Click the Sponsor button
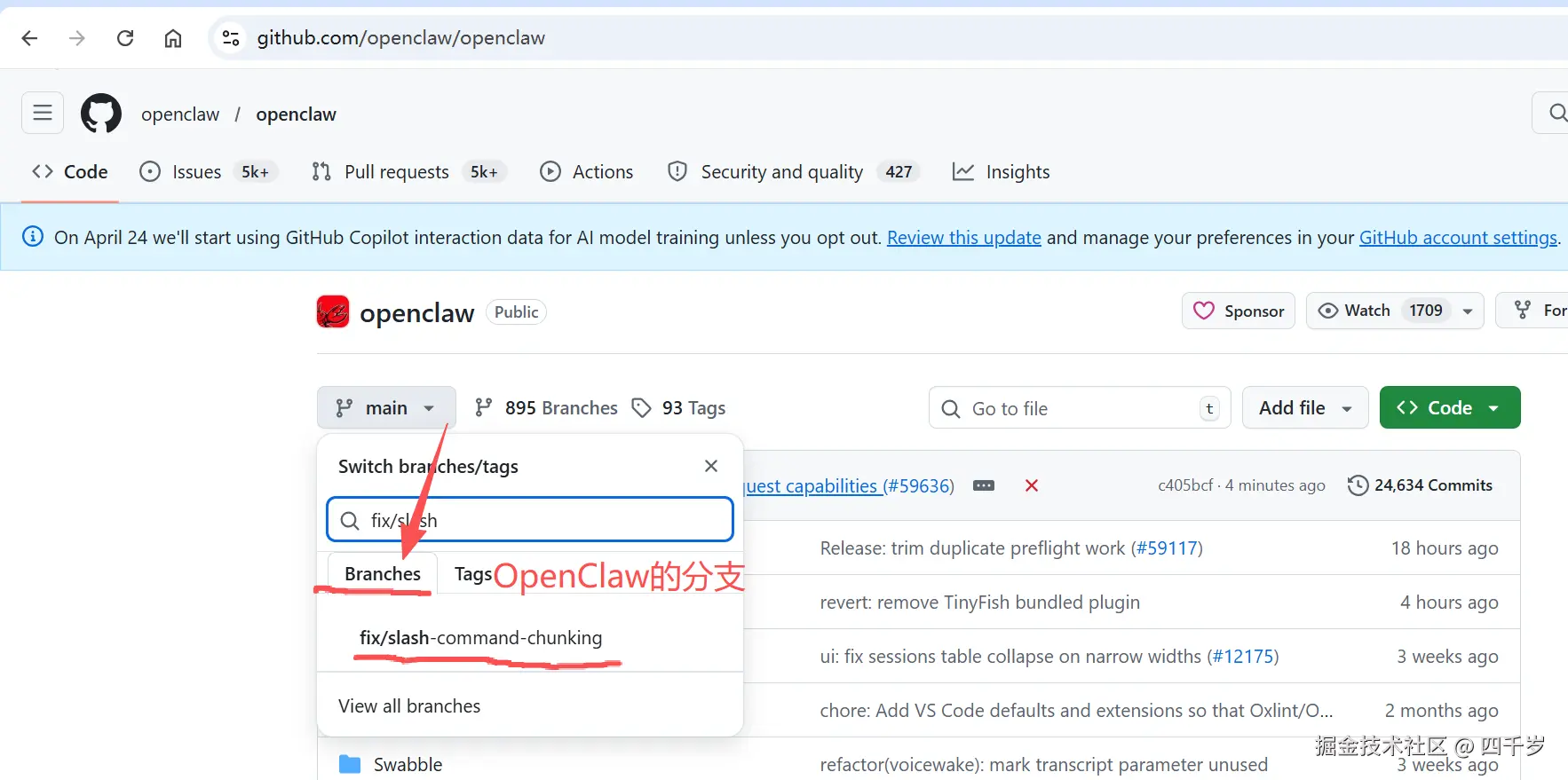This screenshot has height=780, width=1568. 1239,311
